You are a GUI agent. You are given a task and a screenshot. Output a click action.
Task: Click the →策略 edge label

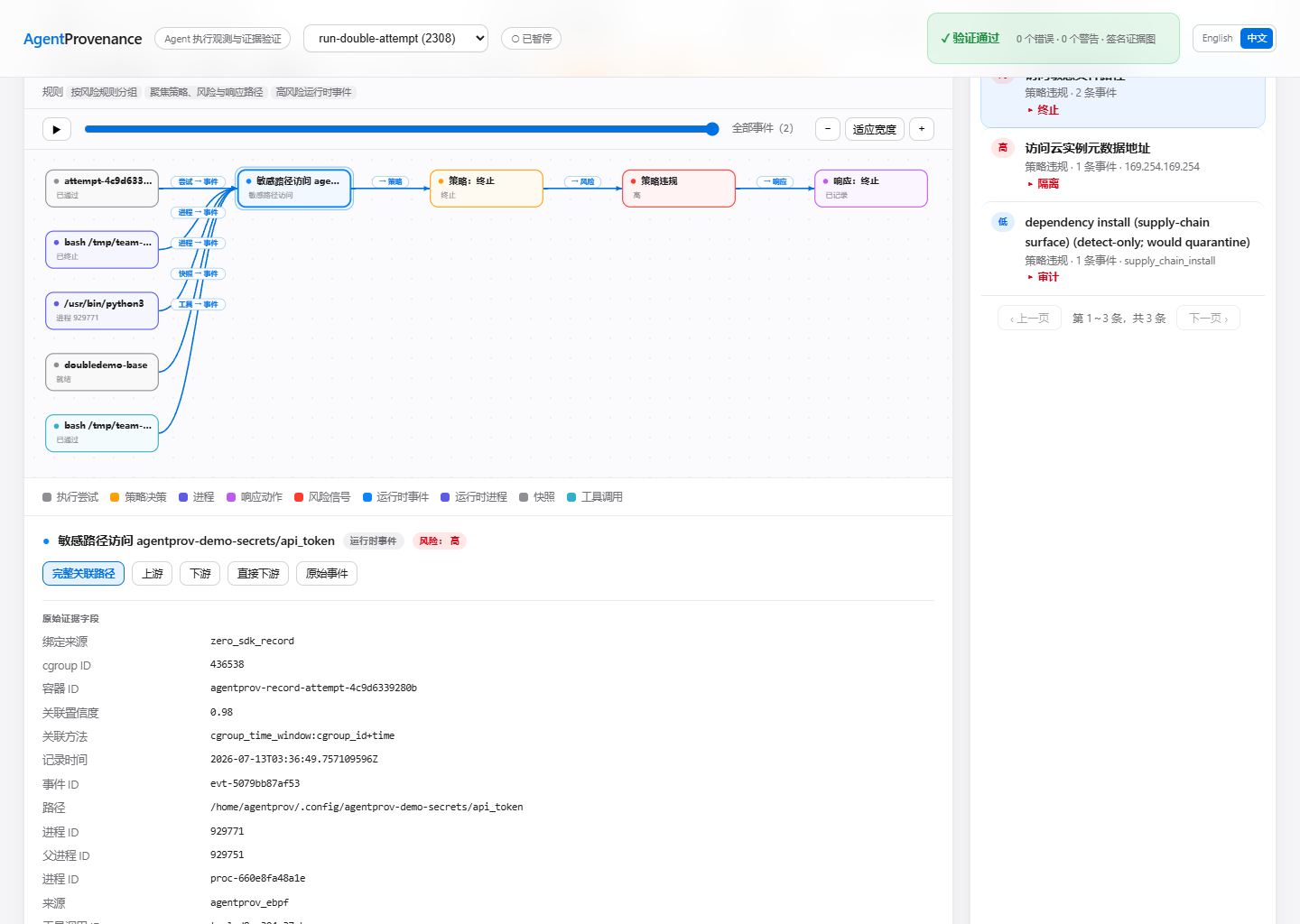(391, 181)
